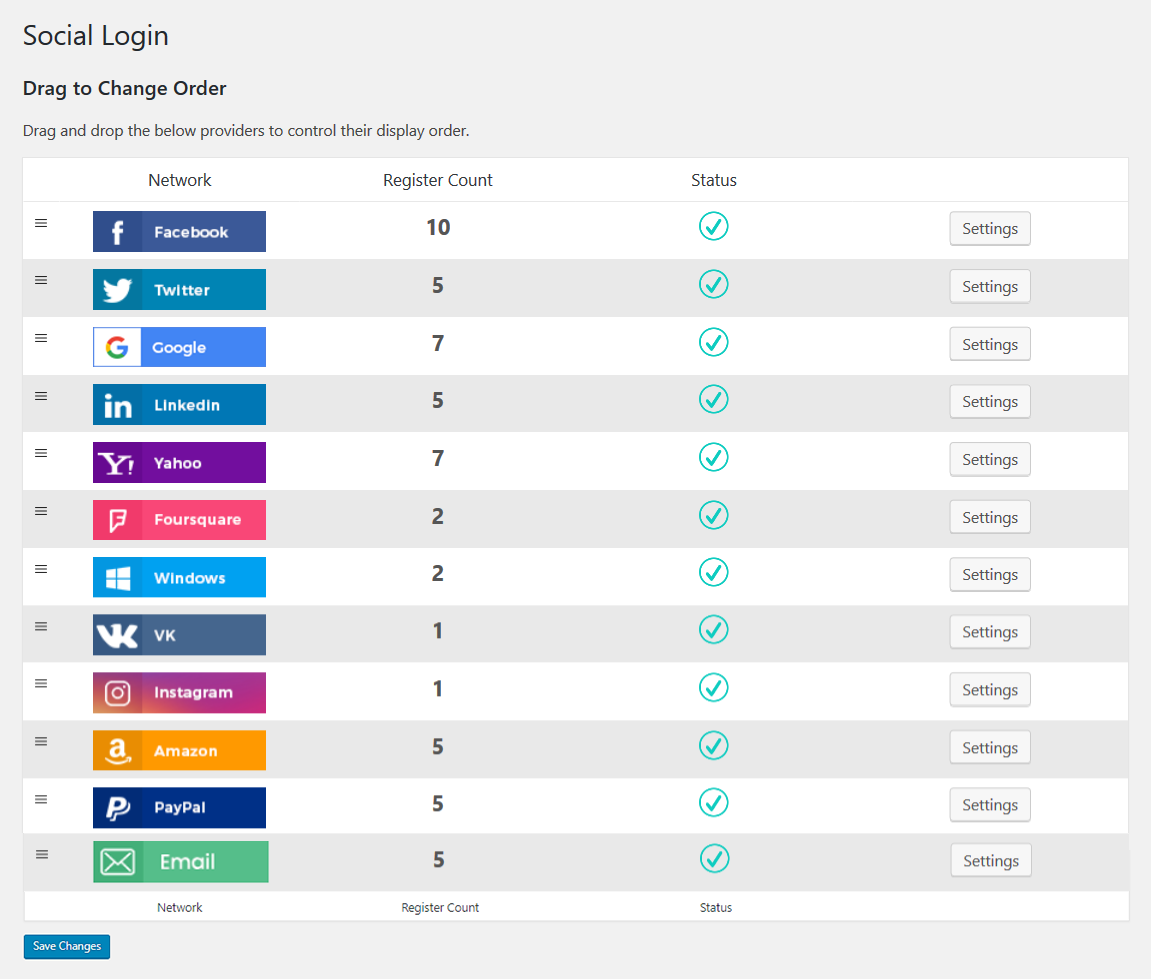Click the Amazon row drag handle
The width and height of the screenshot is (1151, 979).
point(41,741)
